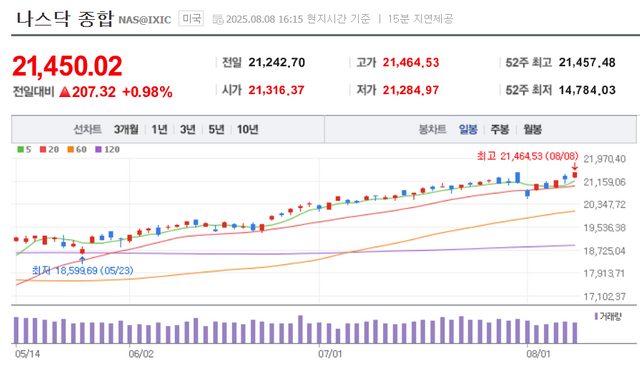Viewport: 640px width, 369px height.
Task: Click the 20,347.72 price axis label
Action: pyautogui.click(x=605, y=205)
